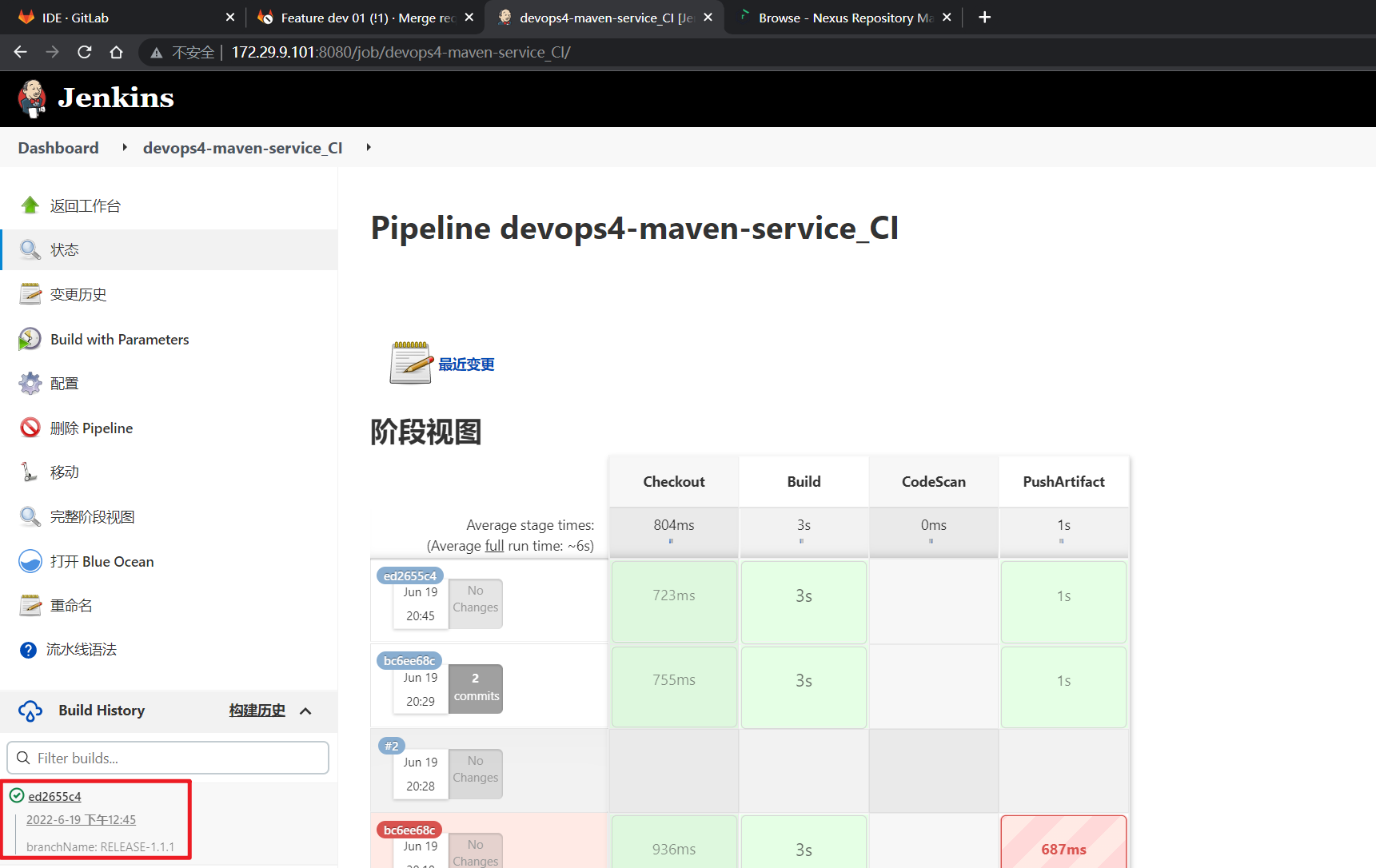Image resolution: width=1376 pixels, height=868 pixels.
Task: Expand the dropdown arrow after Dashboard breadcrumb
Action: click(125, 147)
